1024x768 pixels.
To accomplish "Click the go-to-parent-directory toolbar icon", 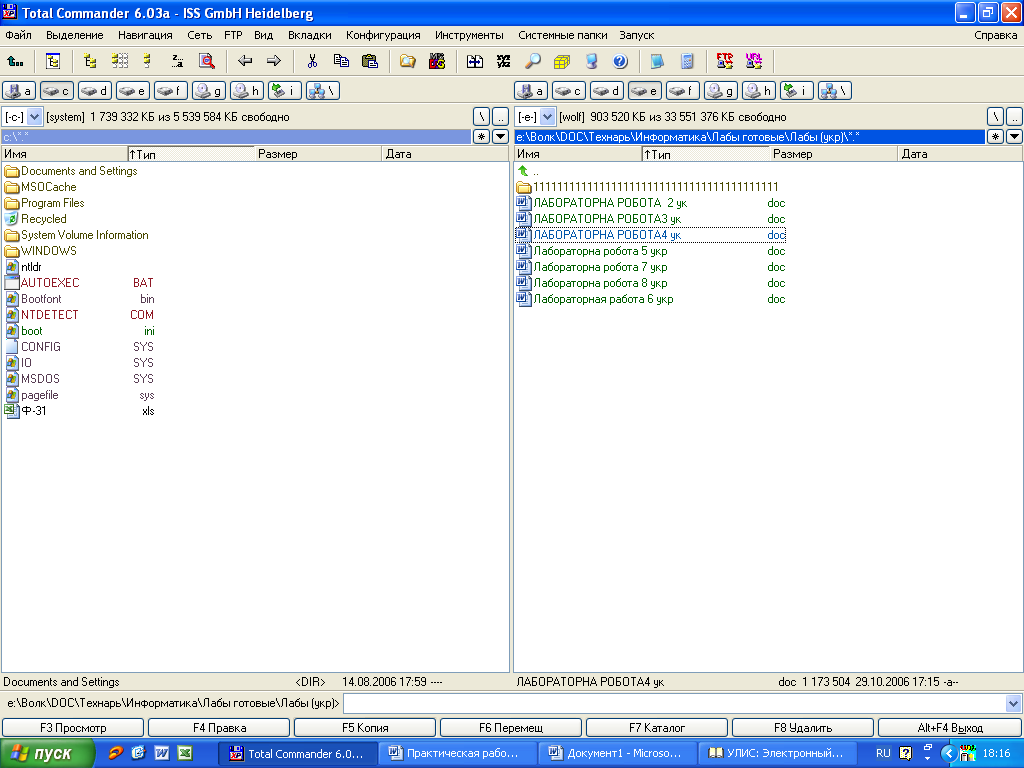I will tap(15, 61).
